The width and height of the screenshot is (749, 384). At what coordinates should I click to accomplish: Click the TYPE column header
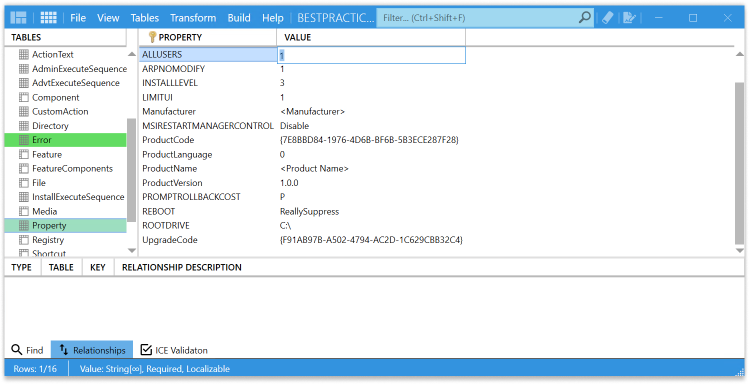[21, 267]
